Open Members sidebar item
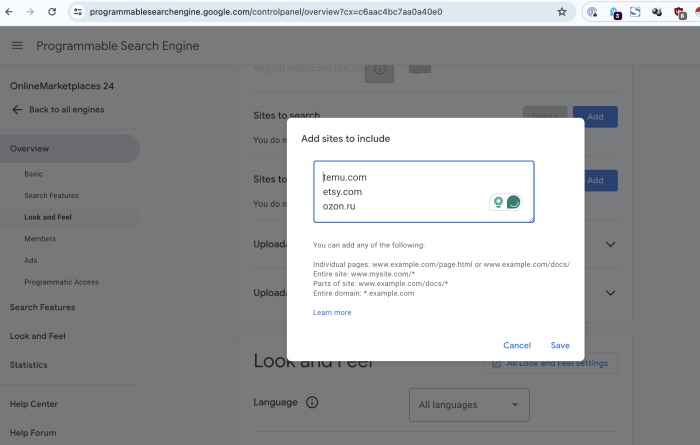700x445 pixels. click(x=40, y=239)
